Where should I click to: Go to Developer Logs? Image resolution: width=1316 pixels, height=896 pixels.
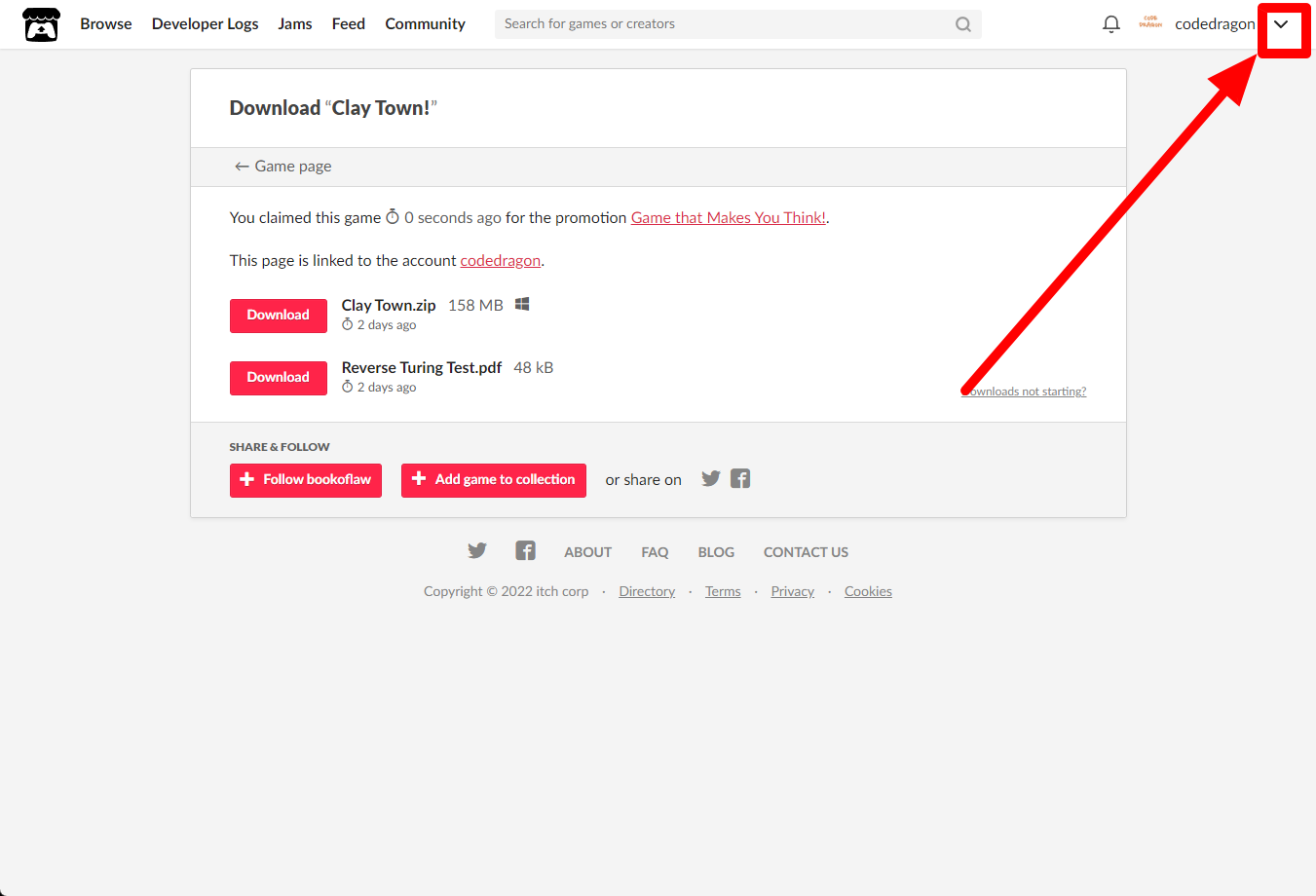(x=206, y=24)
